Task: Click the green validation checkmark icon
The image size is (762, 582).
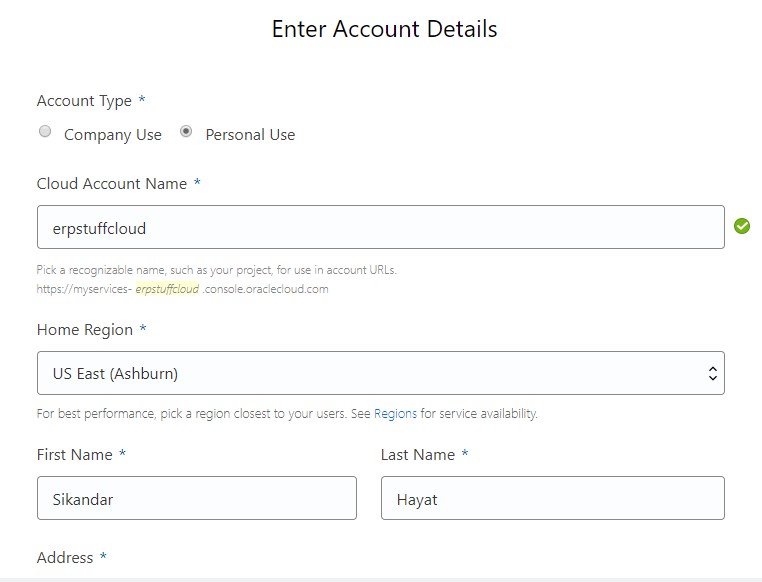Action: pyautogui.click(x=742, y=226)
